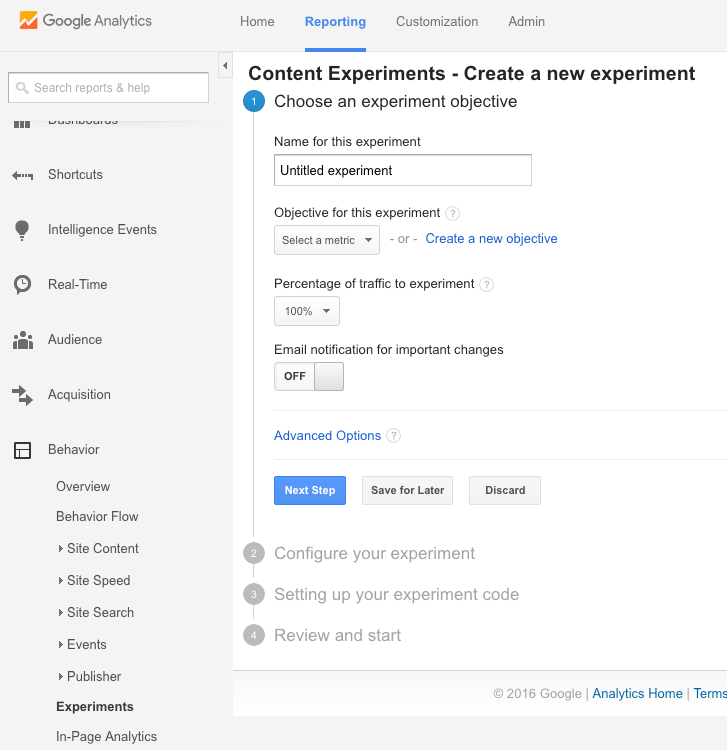
Task: Click step 2 Configure your experiment
Action: click(x=375, y=553)
